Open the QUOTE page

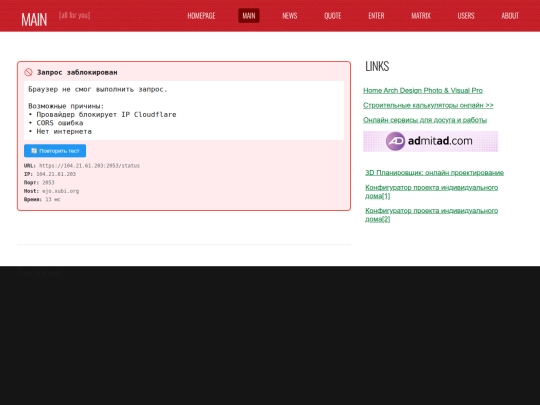pyautogui.click(x=333, y=16)
